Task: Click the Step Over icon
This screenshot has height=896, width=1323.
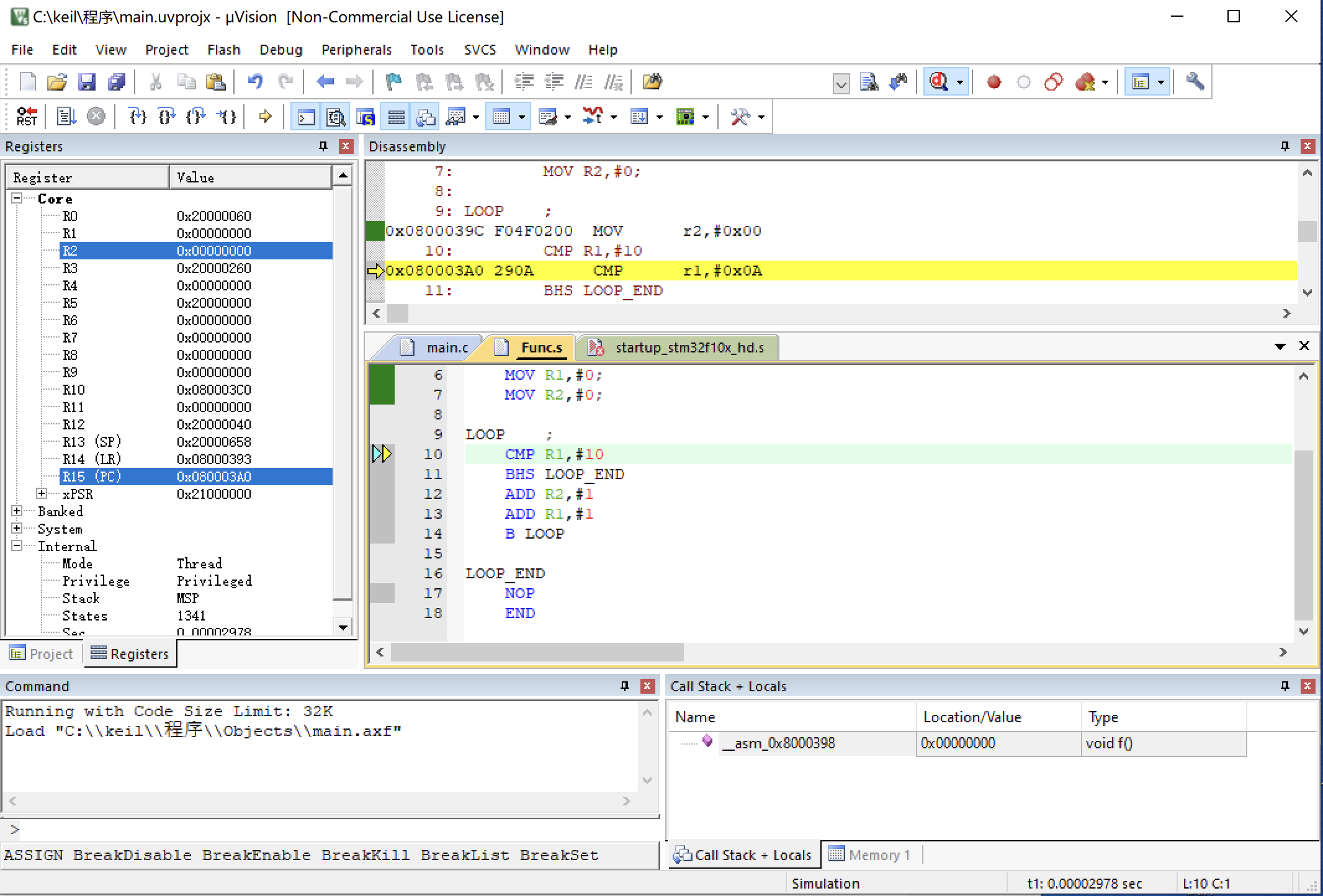Action: point(167,117)
